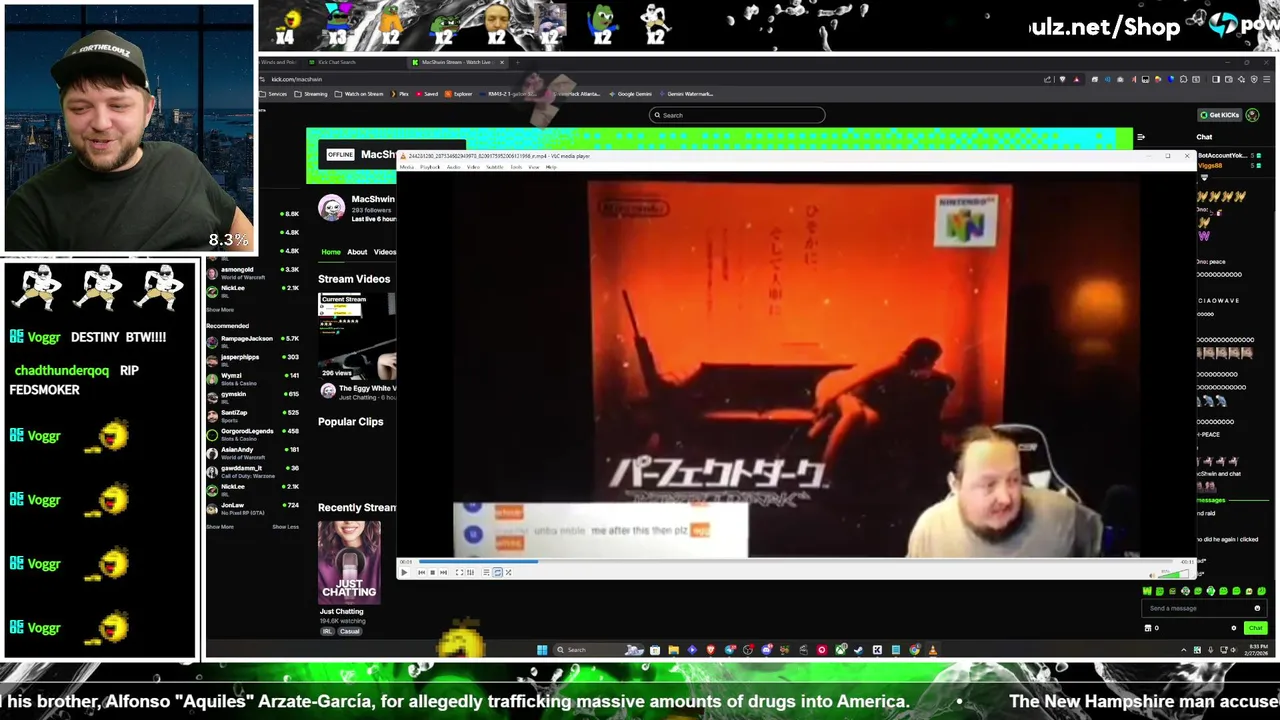1280x720 pixels.
Task: Open Kick profile avatar menu
Action: click(x=1252, y=115)
